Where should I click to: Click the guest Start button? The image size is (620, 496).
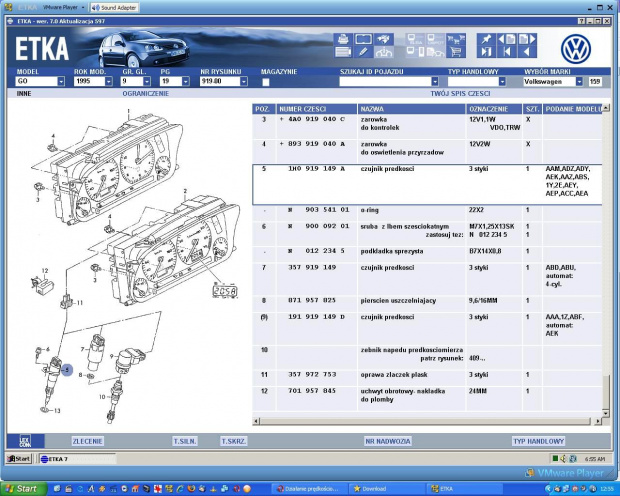point(19,459)
